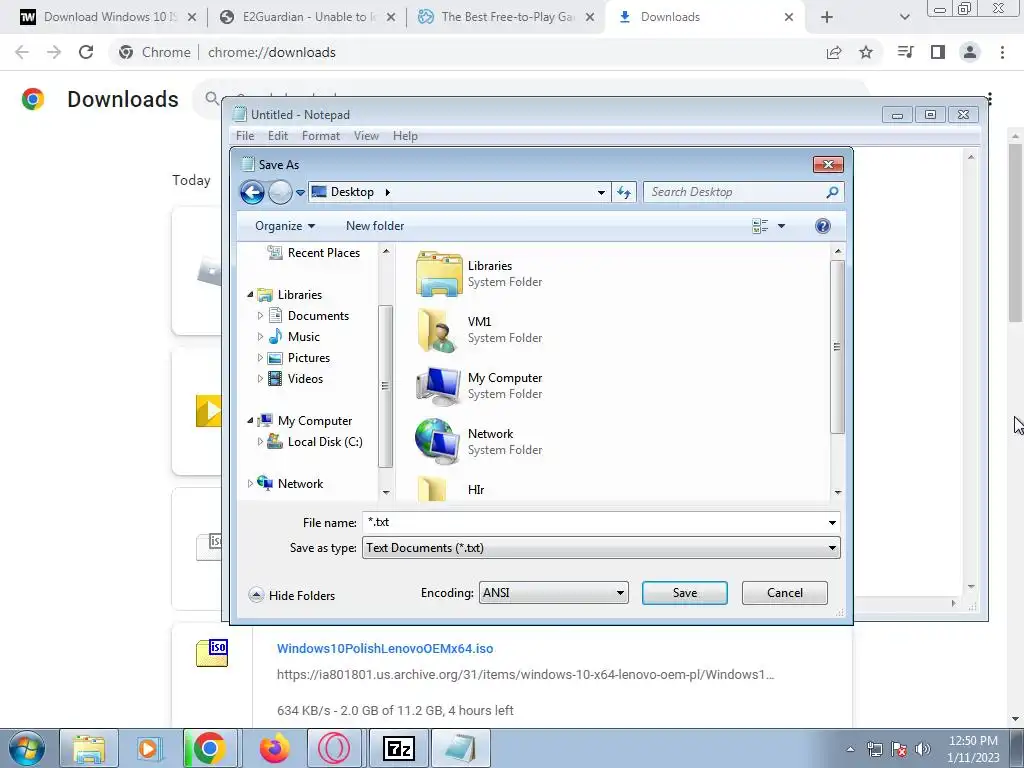Open the Windows10PolishLenovoOEMx64.iso download link
This screenshot has width=1024, height=768.
(x=385, y=648)
